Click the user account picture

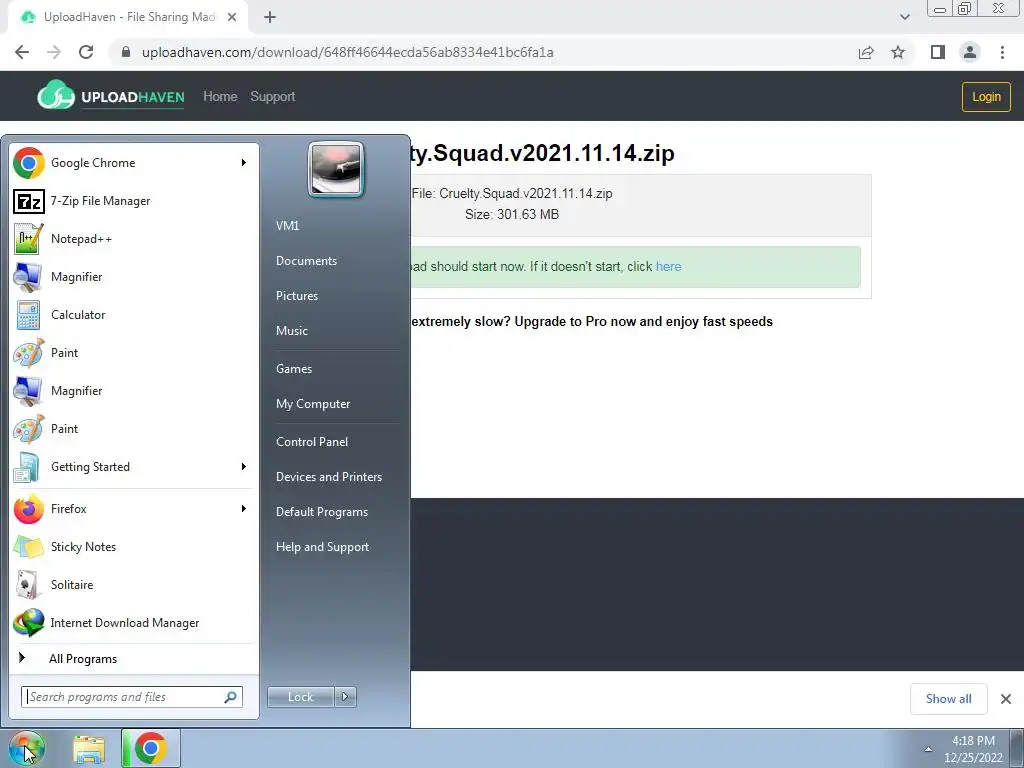336,169
